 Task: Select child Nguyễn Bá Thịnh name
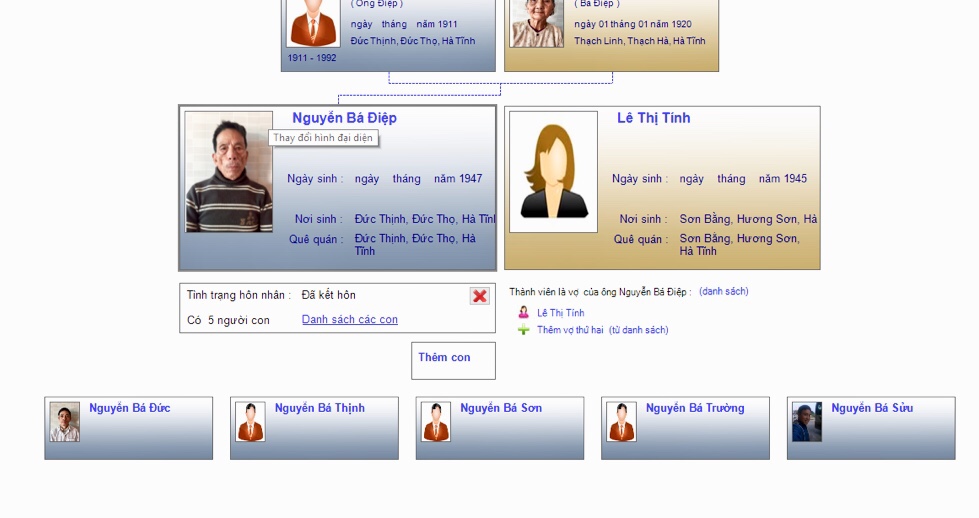[320, 408]
